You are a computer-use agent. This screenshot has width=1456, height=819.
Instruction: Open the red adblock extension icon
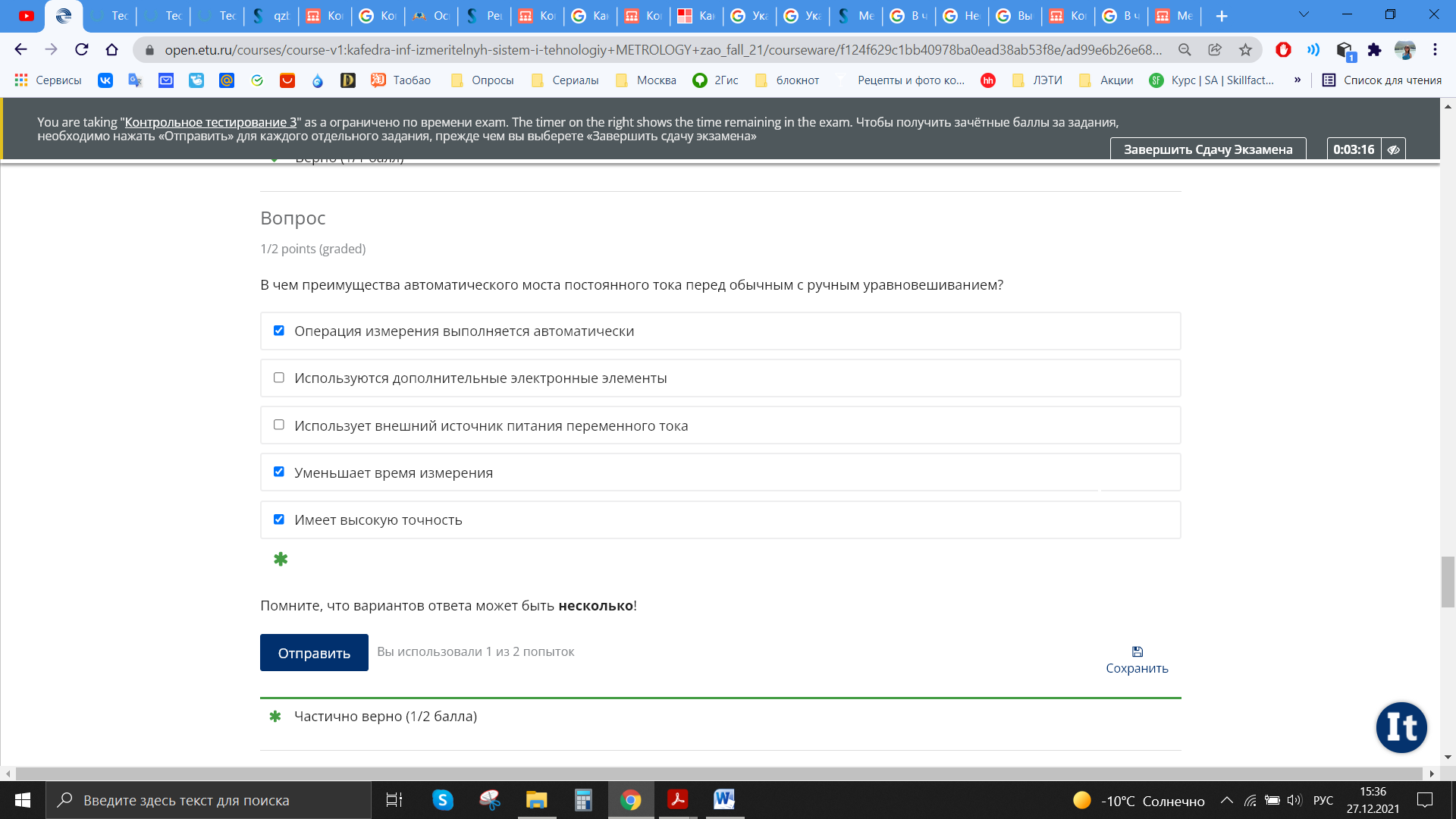pos(1283,50)
